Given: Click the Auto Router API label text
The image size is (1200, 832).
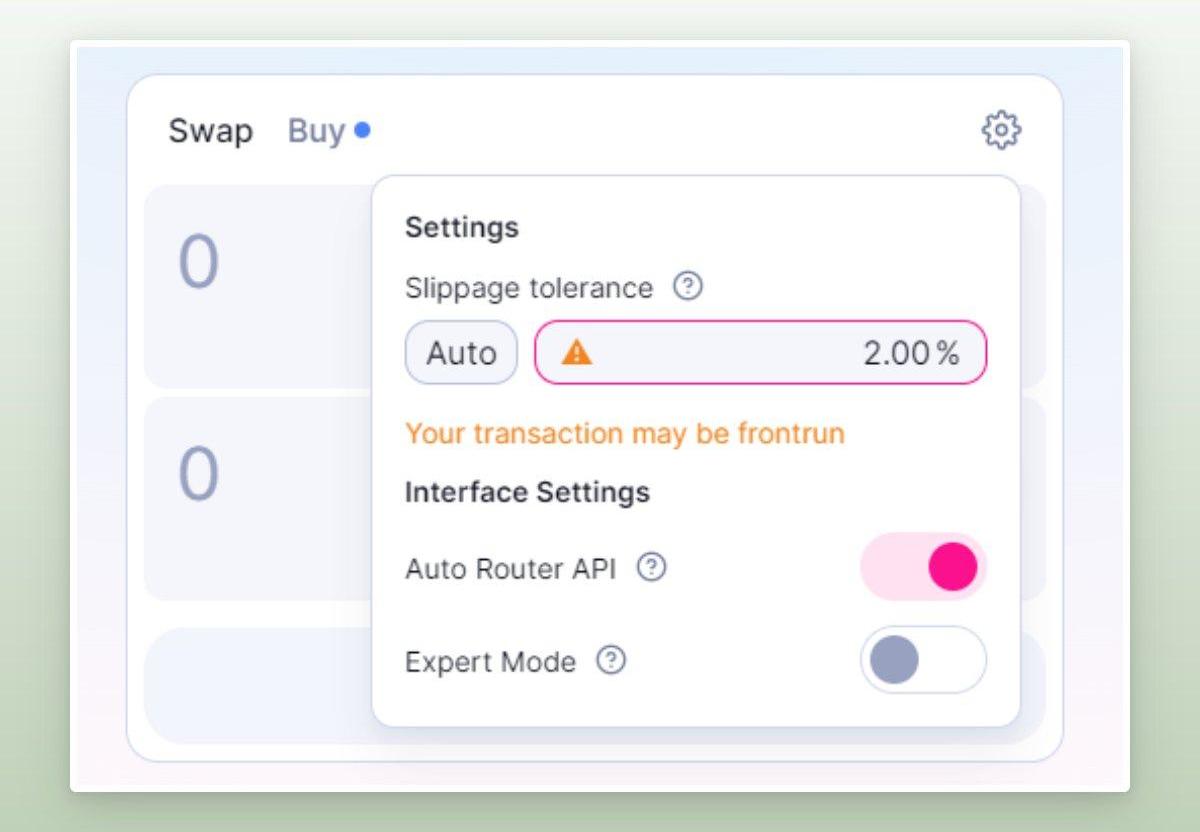Looking at the screenshot, I should 510,569.
